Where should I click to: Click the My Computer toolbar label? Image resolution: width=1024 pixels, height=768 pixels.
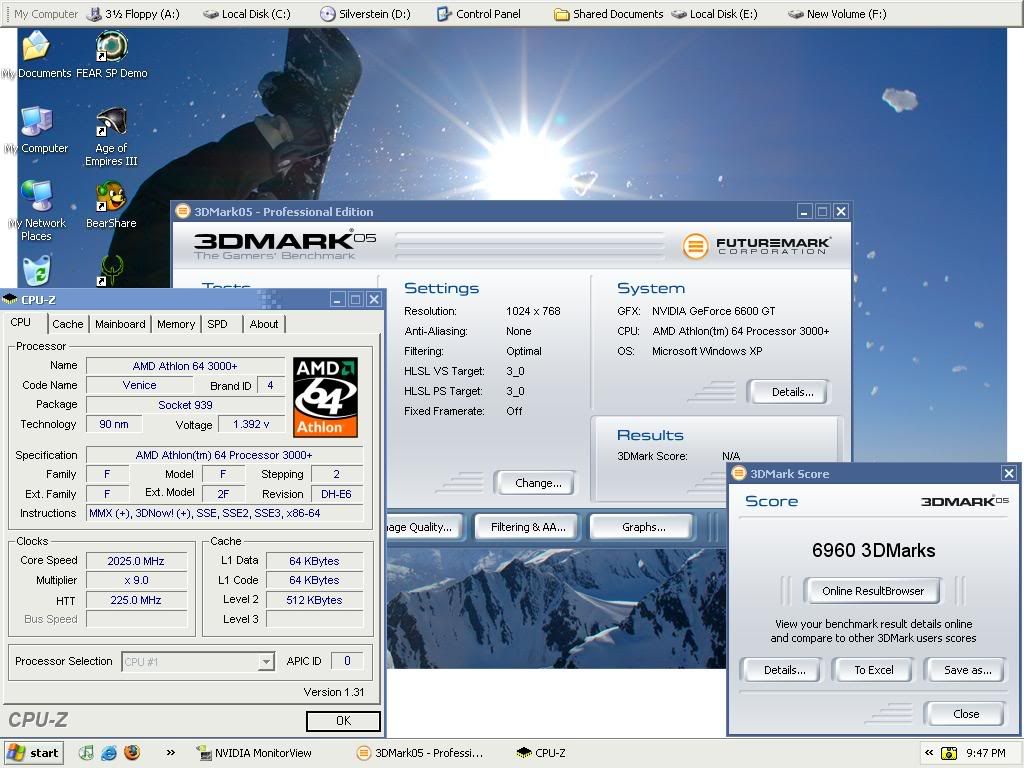pyautogui.click(x=46, y=14)
